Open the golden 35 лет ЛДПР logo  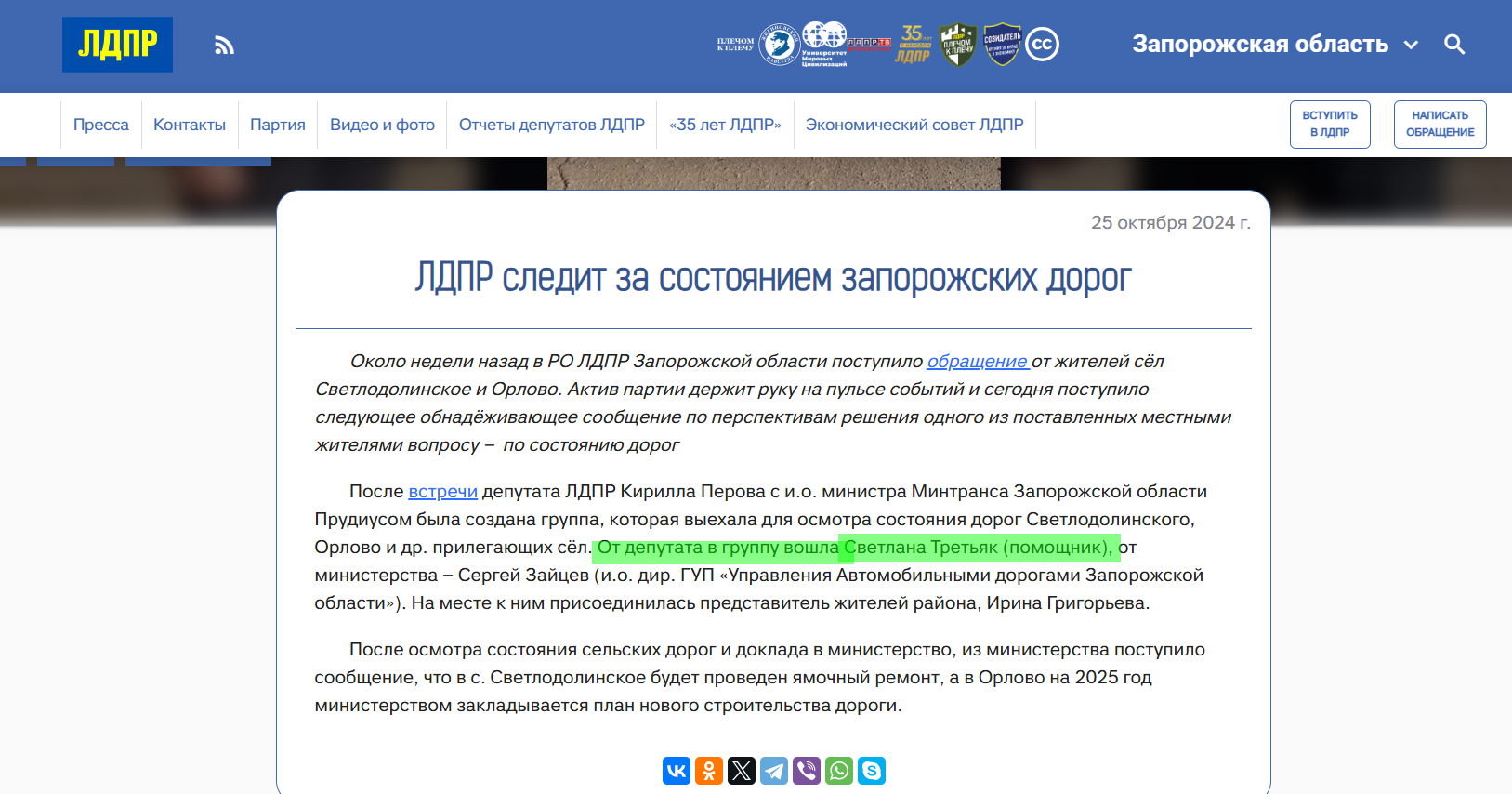pyautogui.click(x=914, y=45)
